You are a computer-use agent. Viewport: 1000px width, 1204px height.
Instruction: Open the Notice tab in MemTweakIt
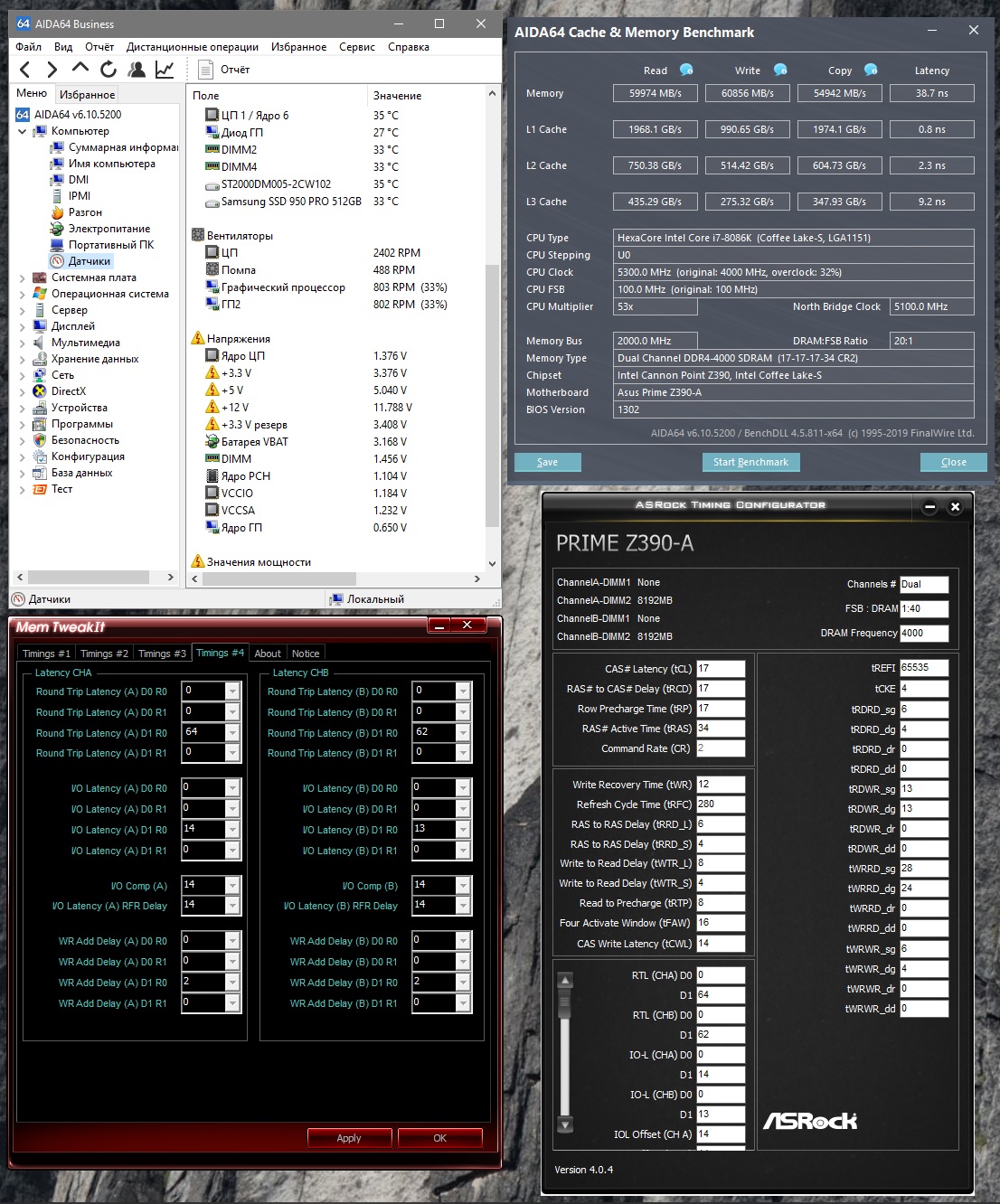click(x=306, y=654)
